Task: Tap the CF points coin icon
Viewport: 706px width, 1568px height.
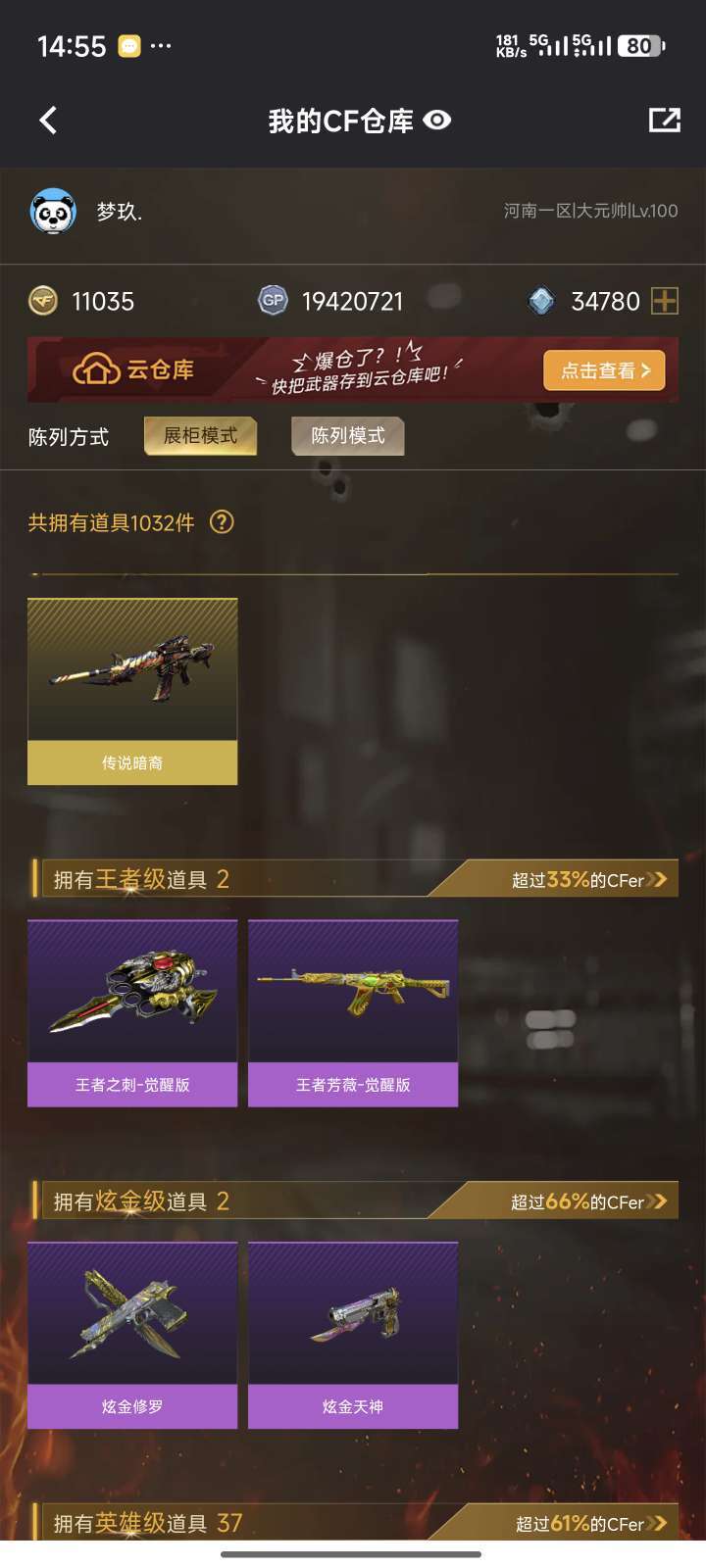Action: 43,301
